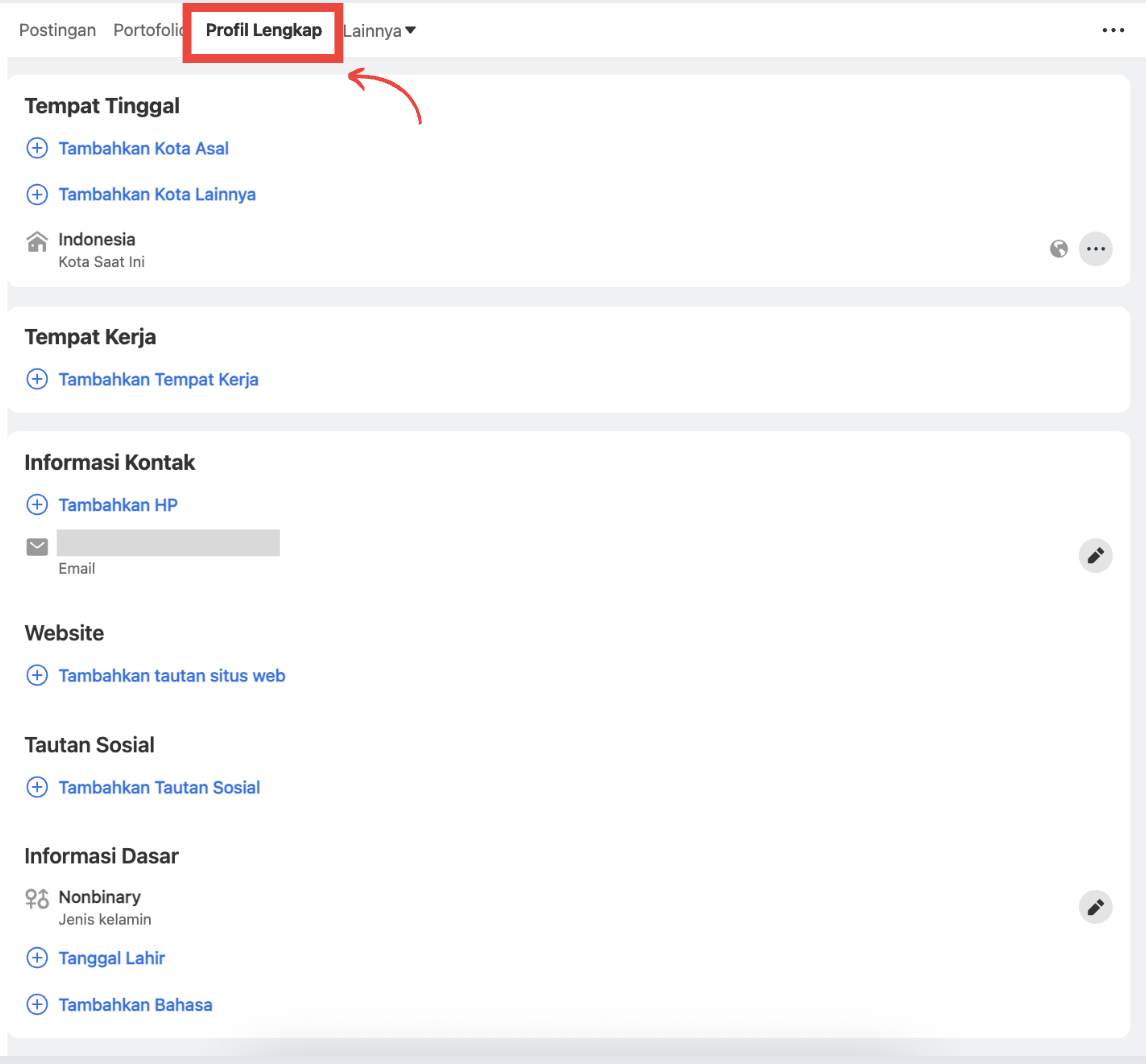
Task: Expand the Lainnya dropdown
Action: [379, 31]
